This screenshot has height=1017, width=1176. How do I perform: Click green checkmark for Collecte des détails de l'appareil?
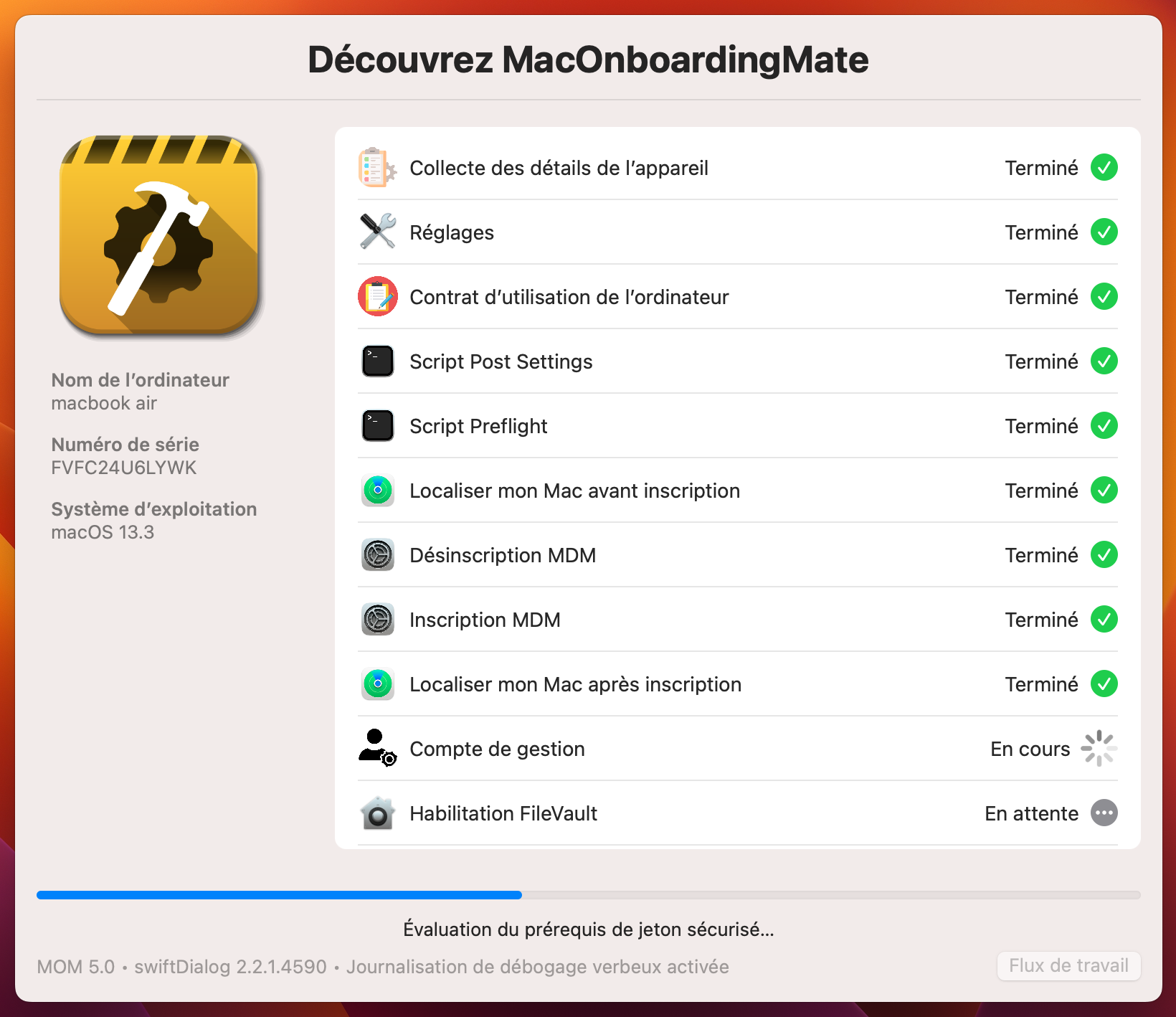(1104, 168)
